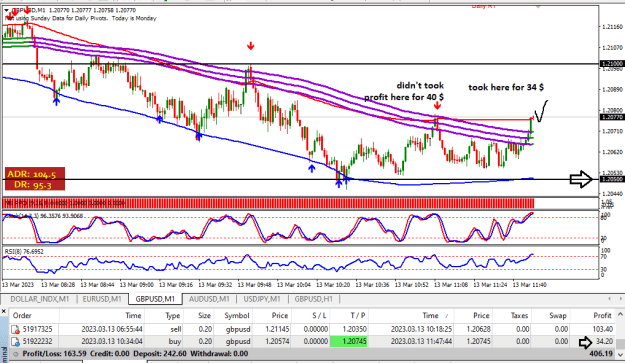Image resolution: width=625 pixels, height=363 pixels.
Task: Open the AUDUSD,M1 chart tab
Action: 209,299
